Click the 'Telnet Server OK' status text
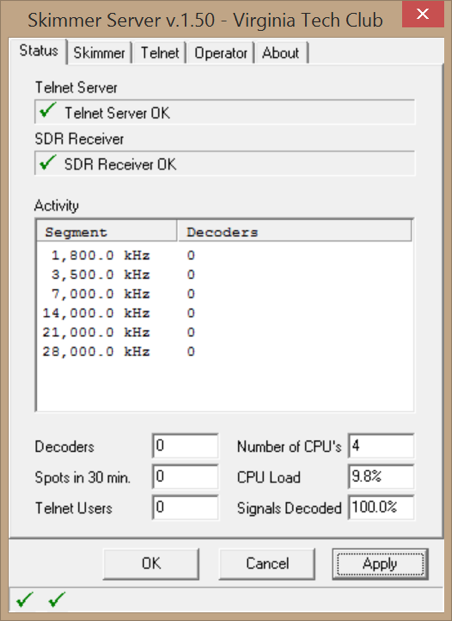452x621 pixels. pos(117,113)
